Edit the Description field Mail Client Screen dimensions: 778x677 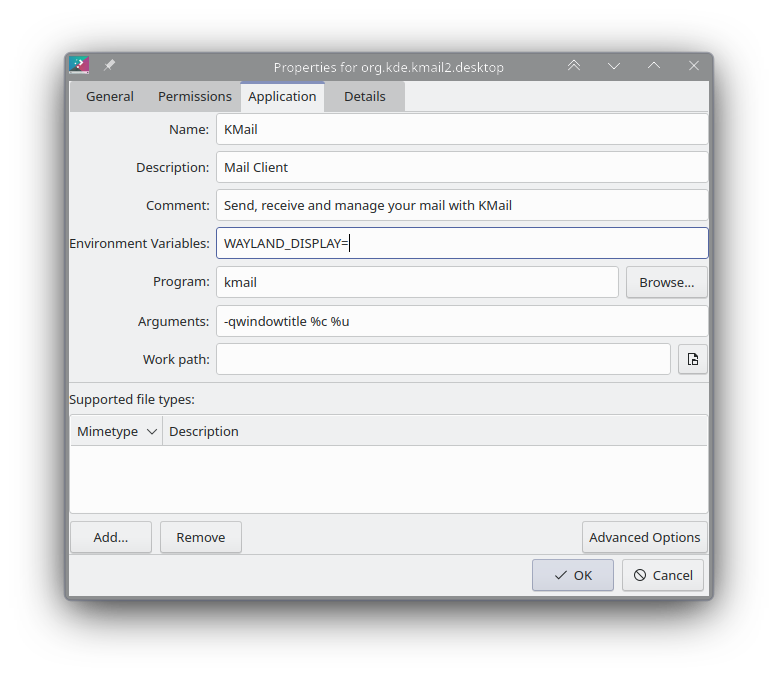click(x=462, y=167)
